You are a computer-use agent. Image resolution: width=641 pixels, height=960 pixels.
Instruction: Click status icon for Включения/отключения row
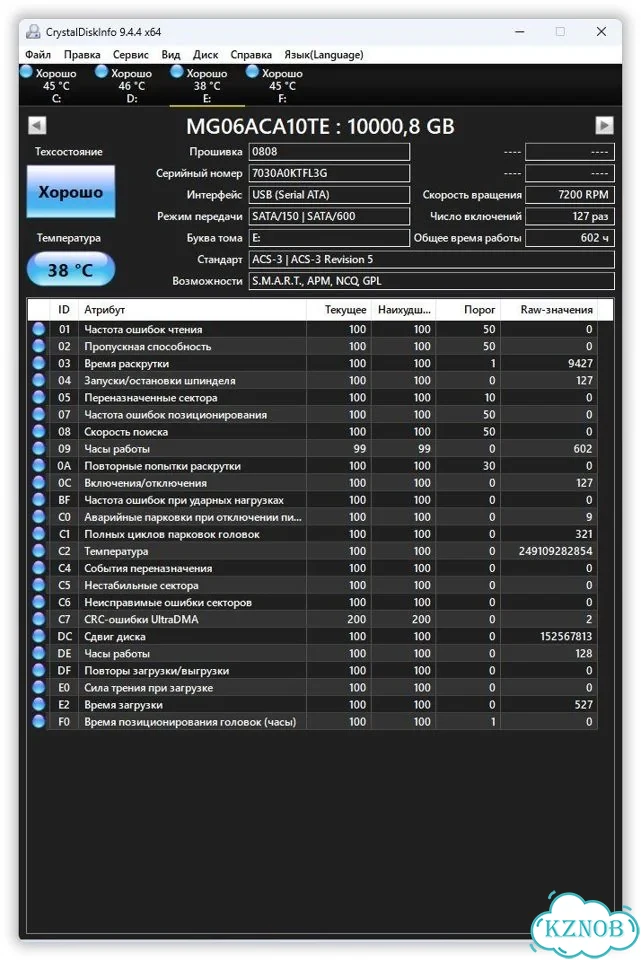click(x=39, y=482)
